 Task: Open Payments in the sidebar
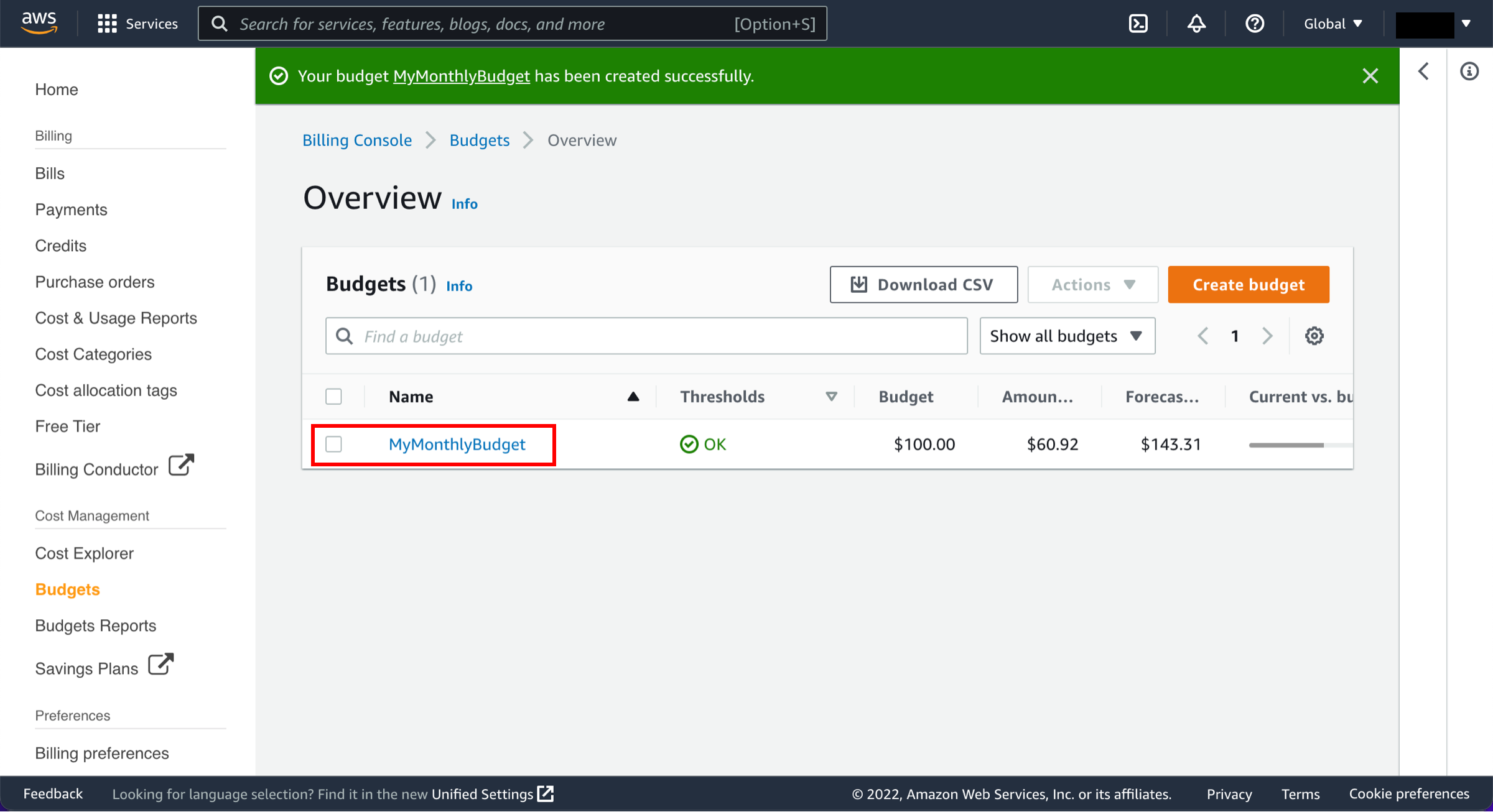(x=71, y=210)
